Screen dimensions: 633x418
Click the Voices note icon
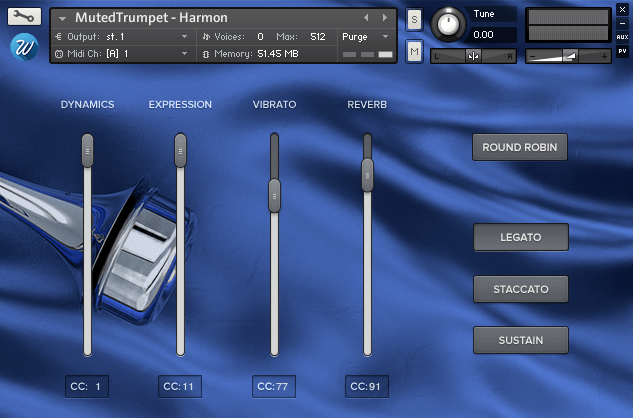pos(206,37)
